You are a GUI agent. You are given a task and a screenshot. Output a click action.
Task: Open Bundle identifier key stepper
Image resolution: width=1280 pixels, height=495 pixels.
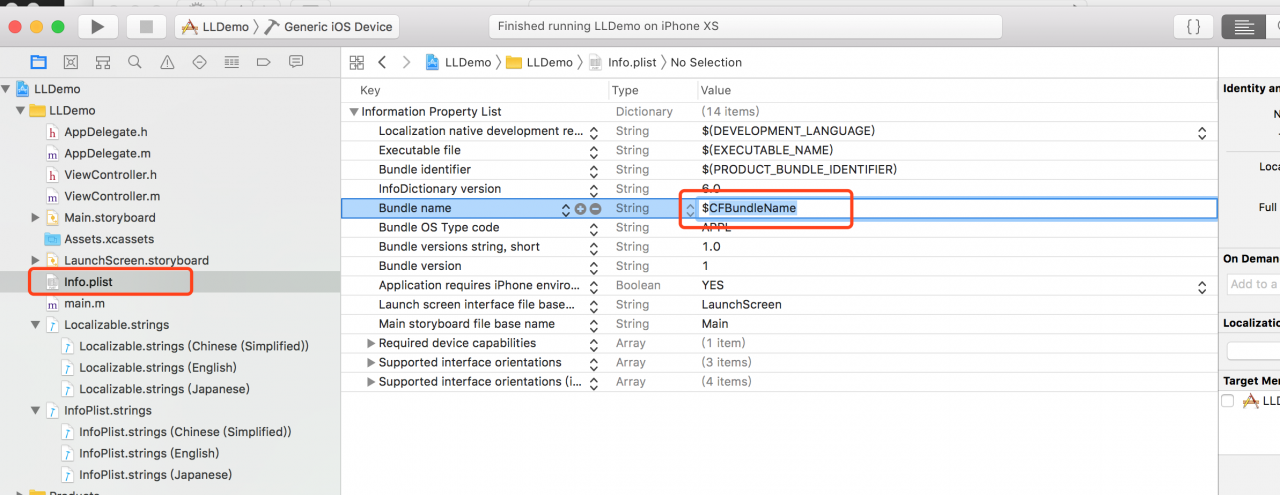[x=593, y=170]
